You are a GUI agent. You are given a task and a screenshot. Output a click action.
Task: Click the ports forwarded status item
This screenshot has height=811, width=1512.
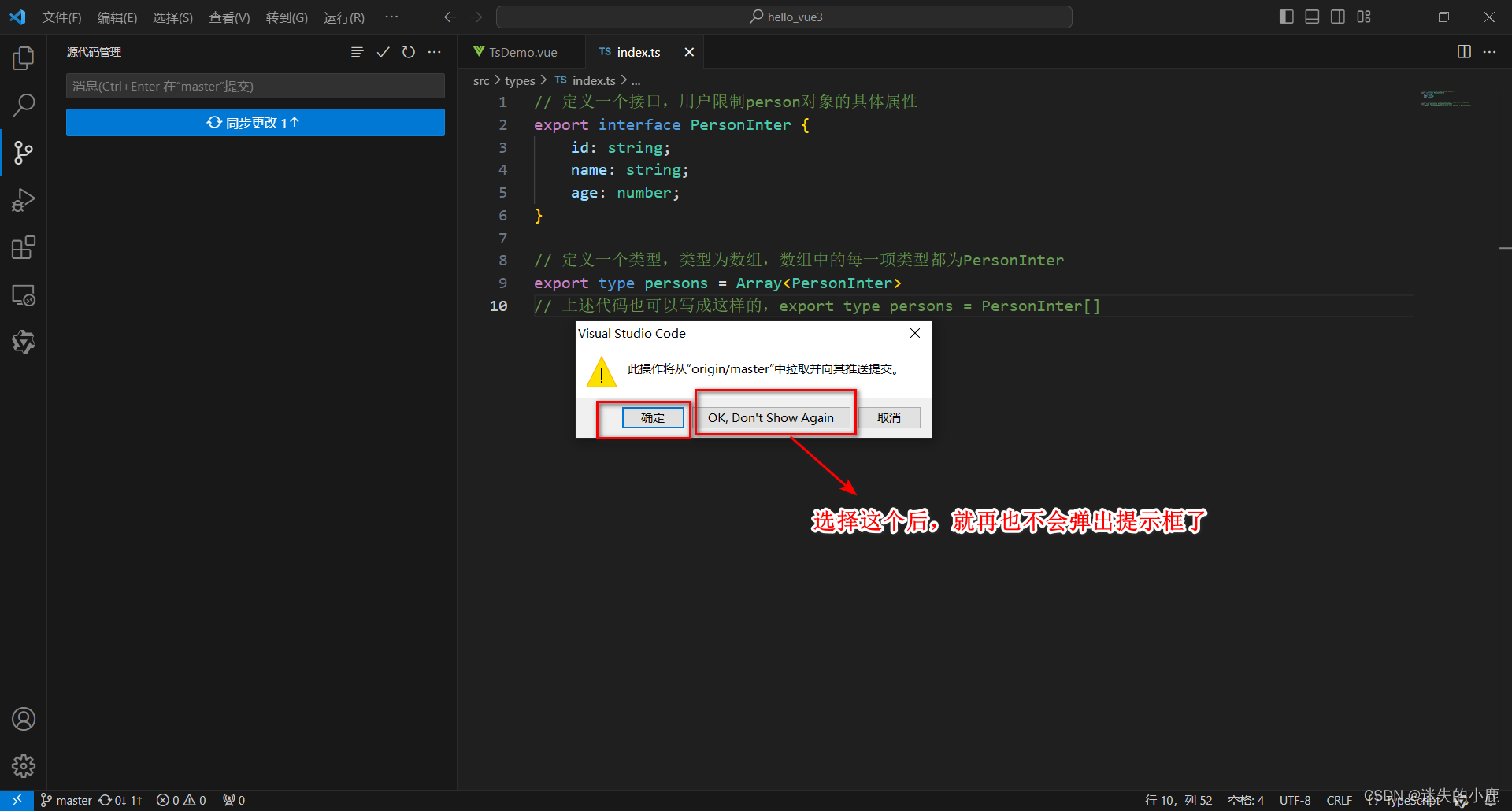tap(234, 800)
